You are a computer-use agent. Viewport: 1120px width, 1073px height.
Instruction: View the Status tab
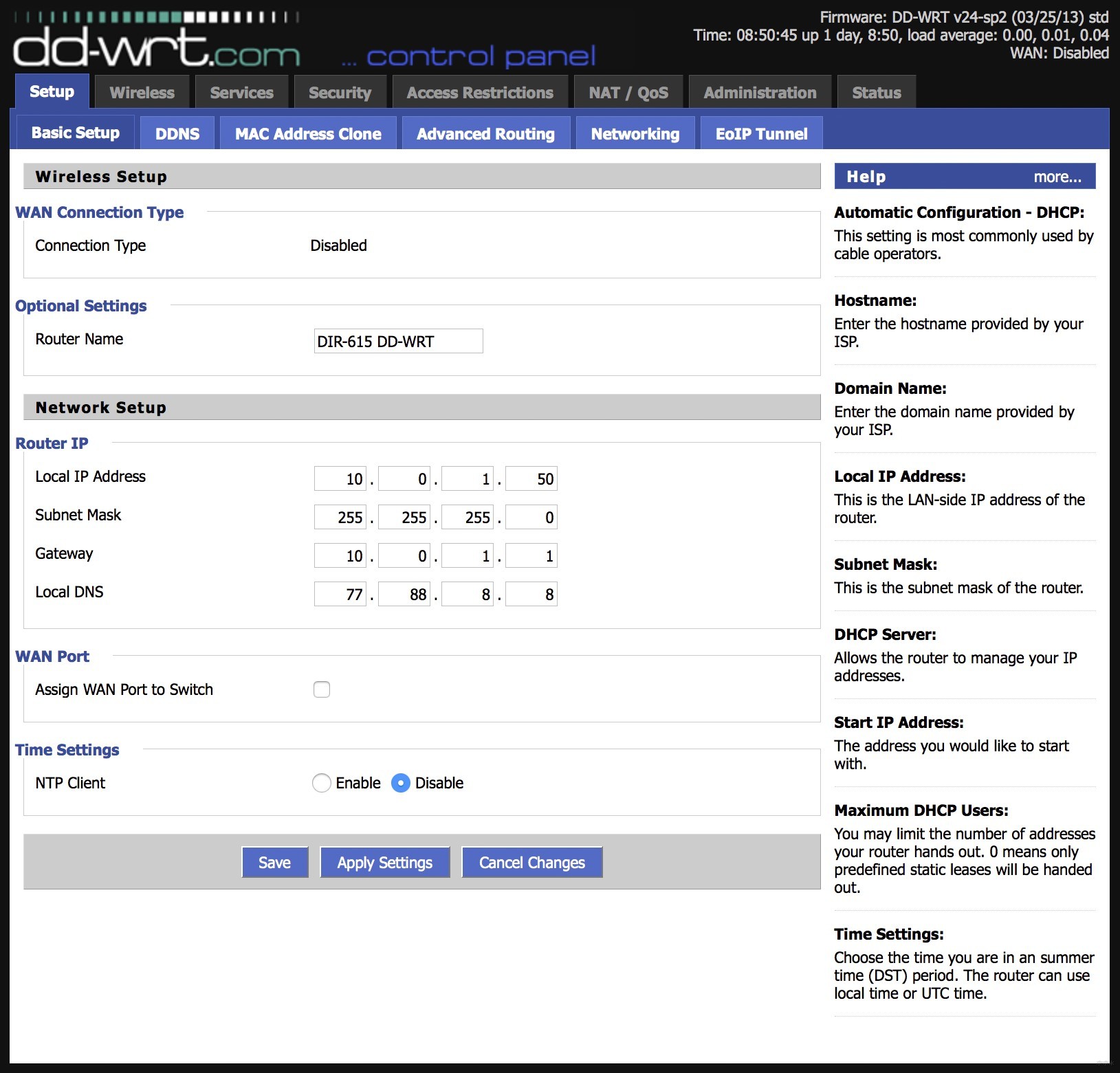click(x=877, y=92)
